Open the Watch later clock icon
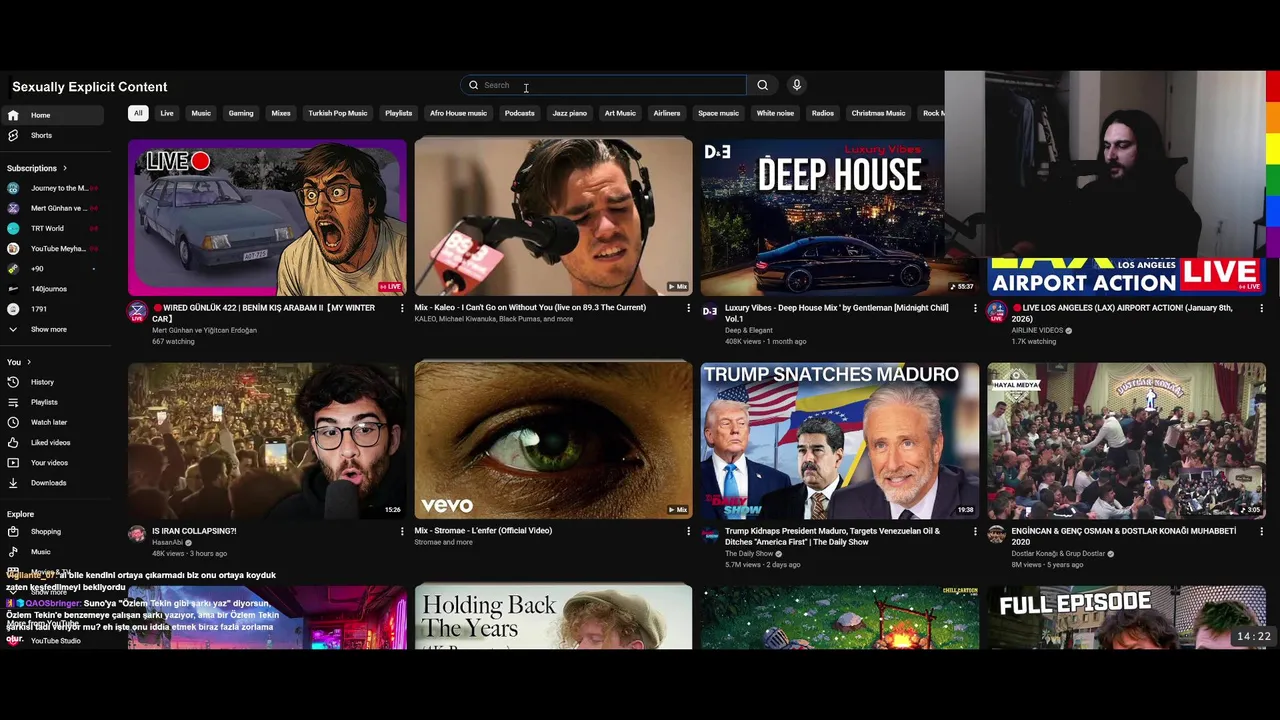 (x=13, y=422)
